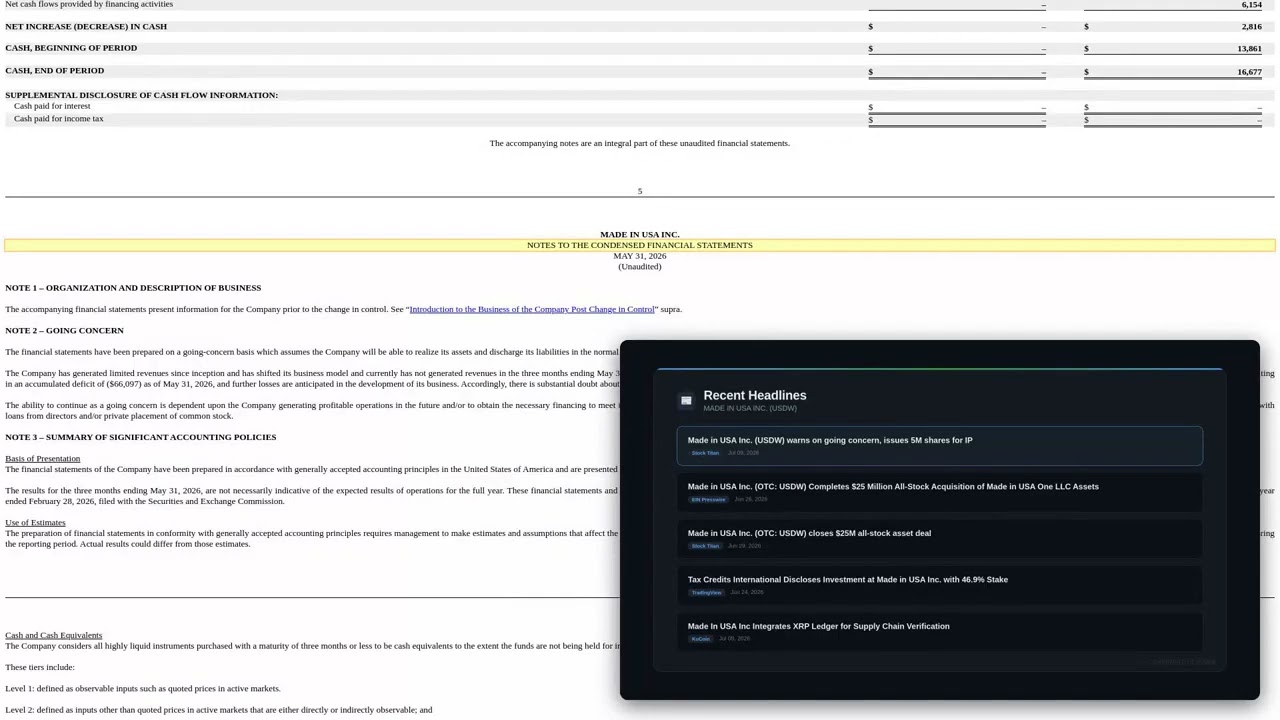Click page number 5 above the divider
The image size is (1280, 720).
(640, 191)
